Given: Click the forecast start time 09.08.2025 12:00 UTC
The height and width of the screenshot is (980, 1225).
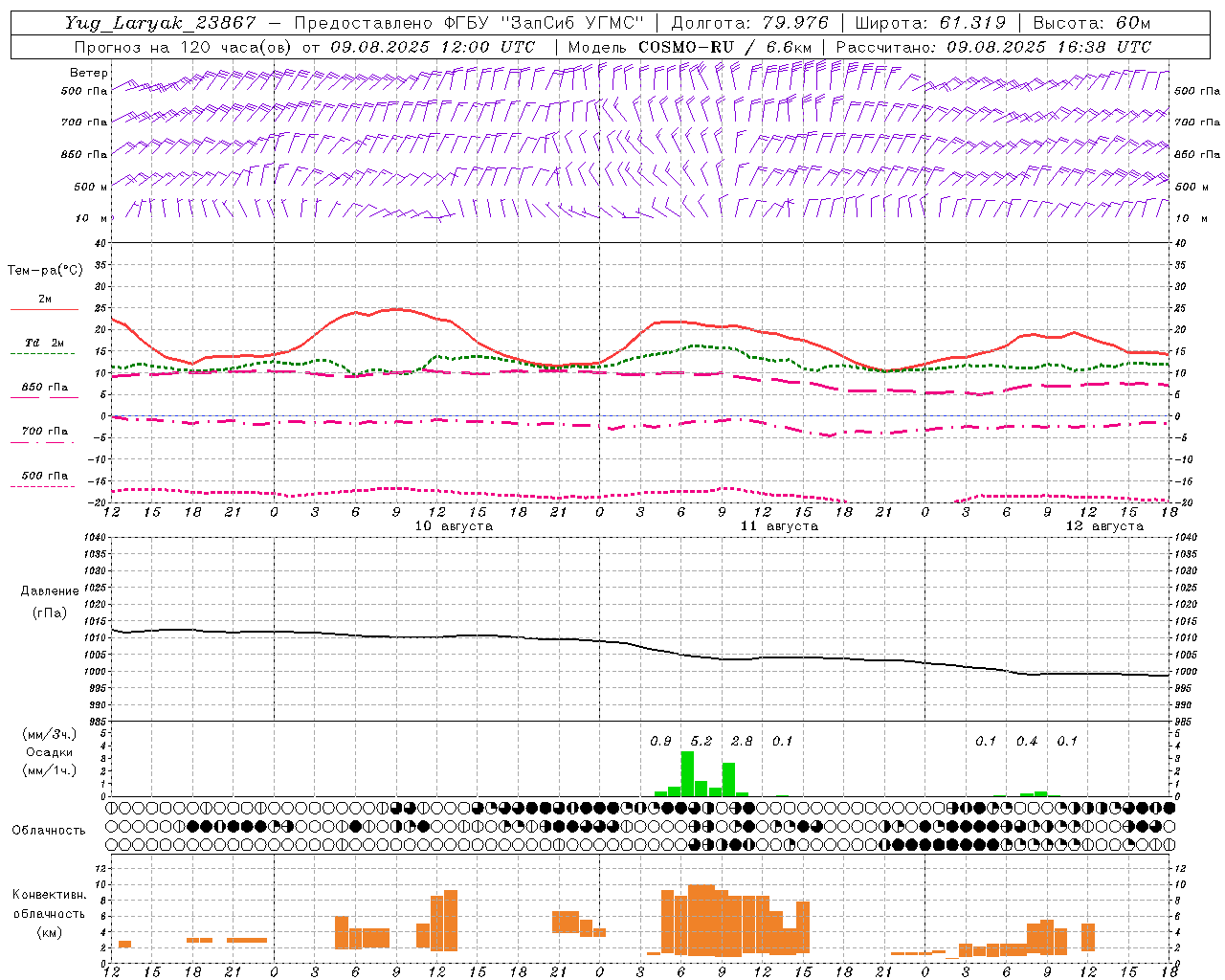Looking at the screenshot, I should coord(433,47).
